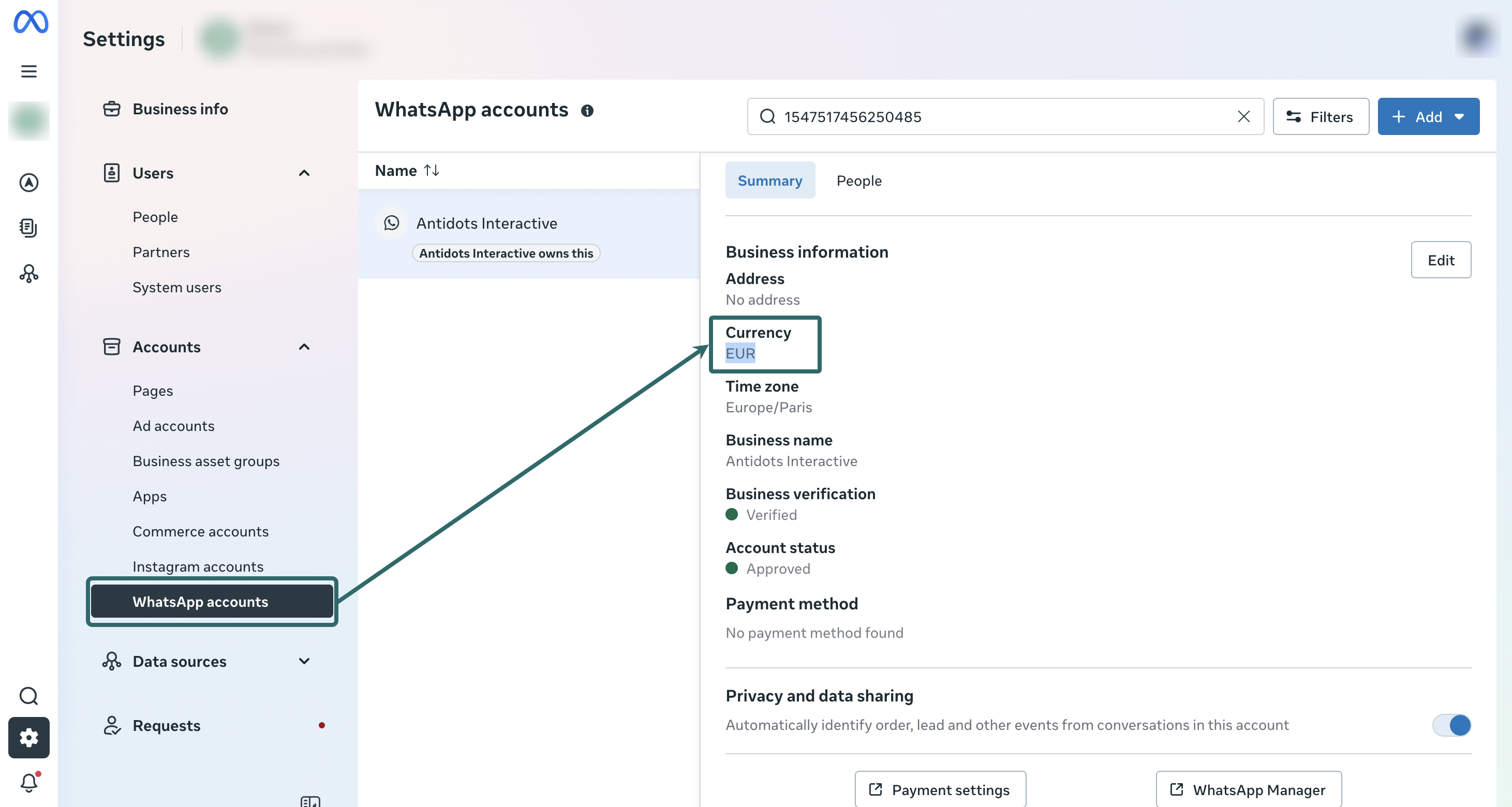Image resolution: width=1512 pixels, height=807 pixels.
Task: Clear the search field with X
Action: [1243, 117]
